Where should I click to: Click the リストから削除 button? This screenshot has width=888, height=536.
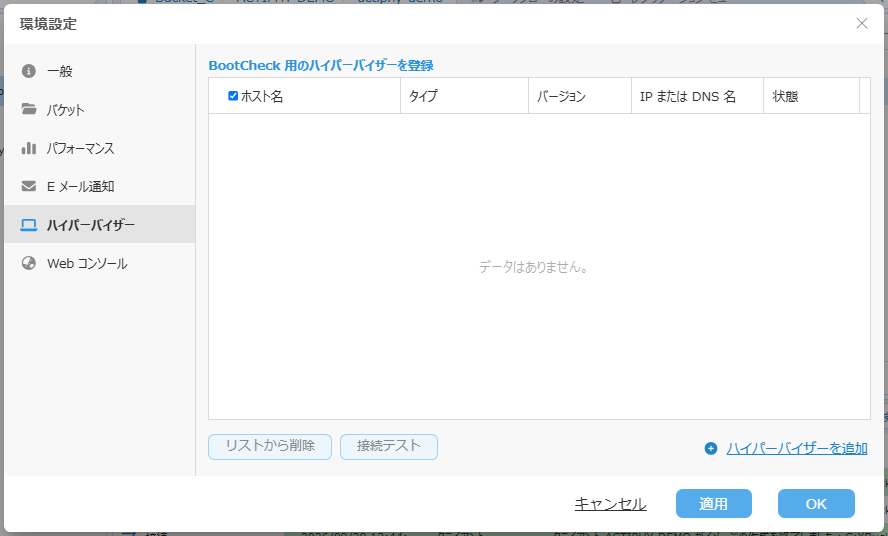coord(270,446)
